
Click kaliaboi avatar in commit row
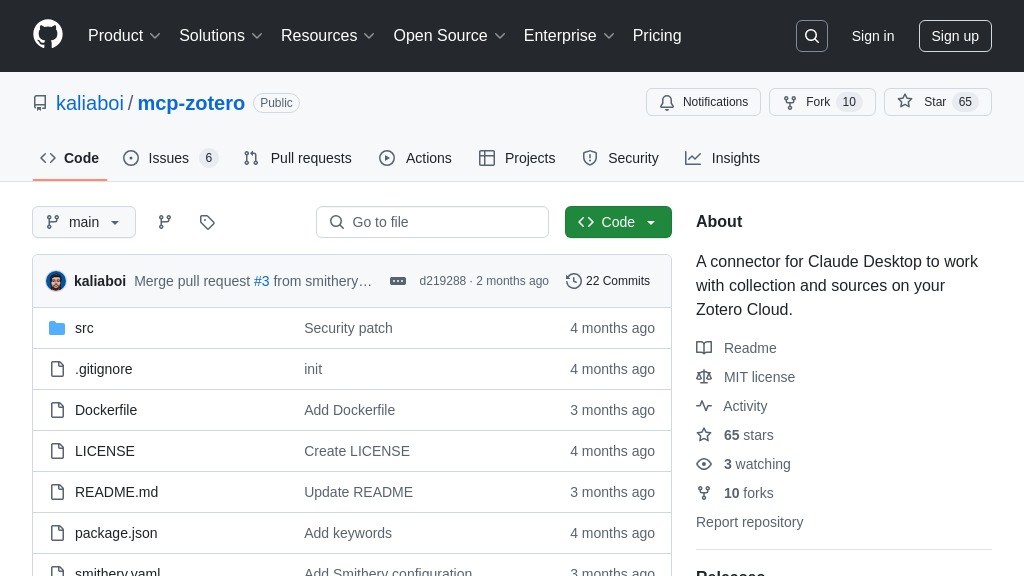pyautogui.click(x=56, y=281)
